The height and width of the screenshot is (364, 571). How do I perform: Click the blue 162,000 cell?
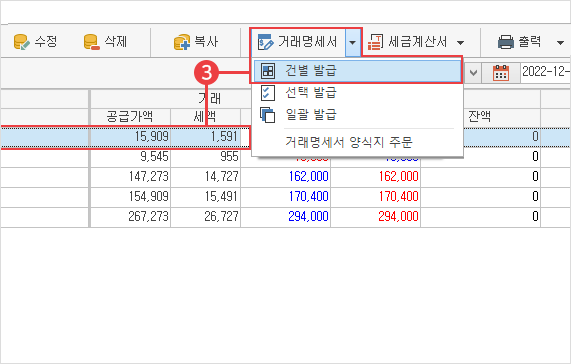click(x=286, y=177)
